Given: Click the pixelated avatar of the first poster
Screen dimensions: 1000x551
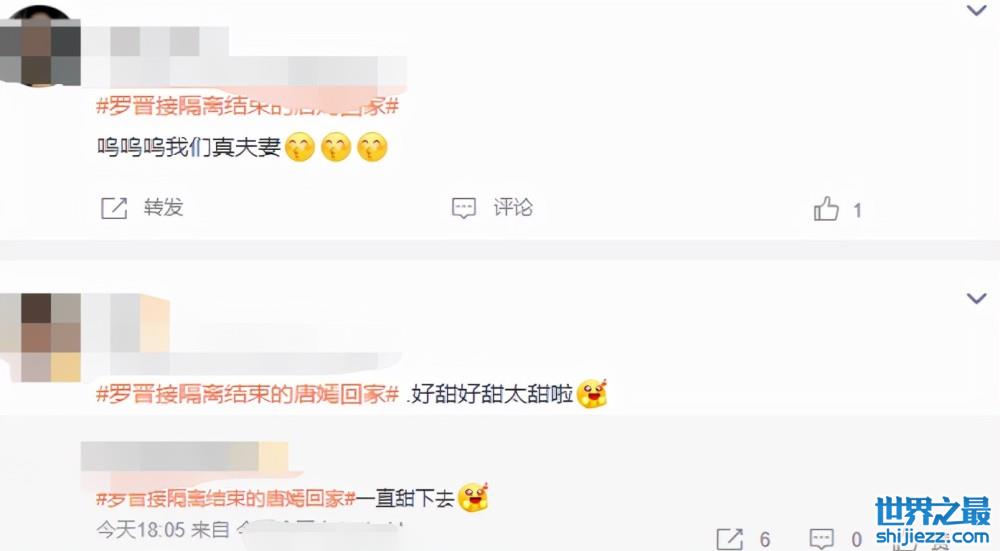Looking at the screenshot, I should [x=40, y=45].
